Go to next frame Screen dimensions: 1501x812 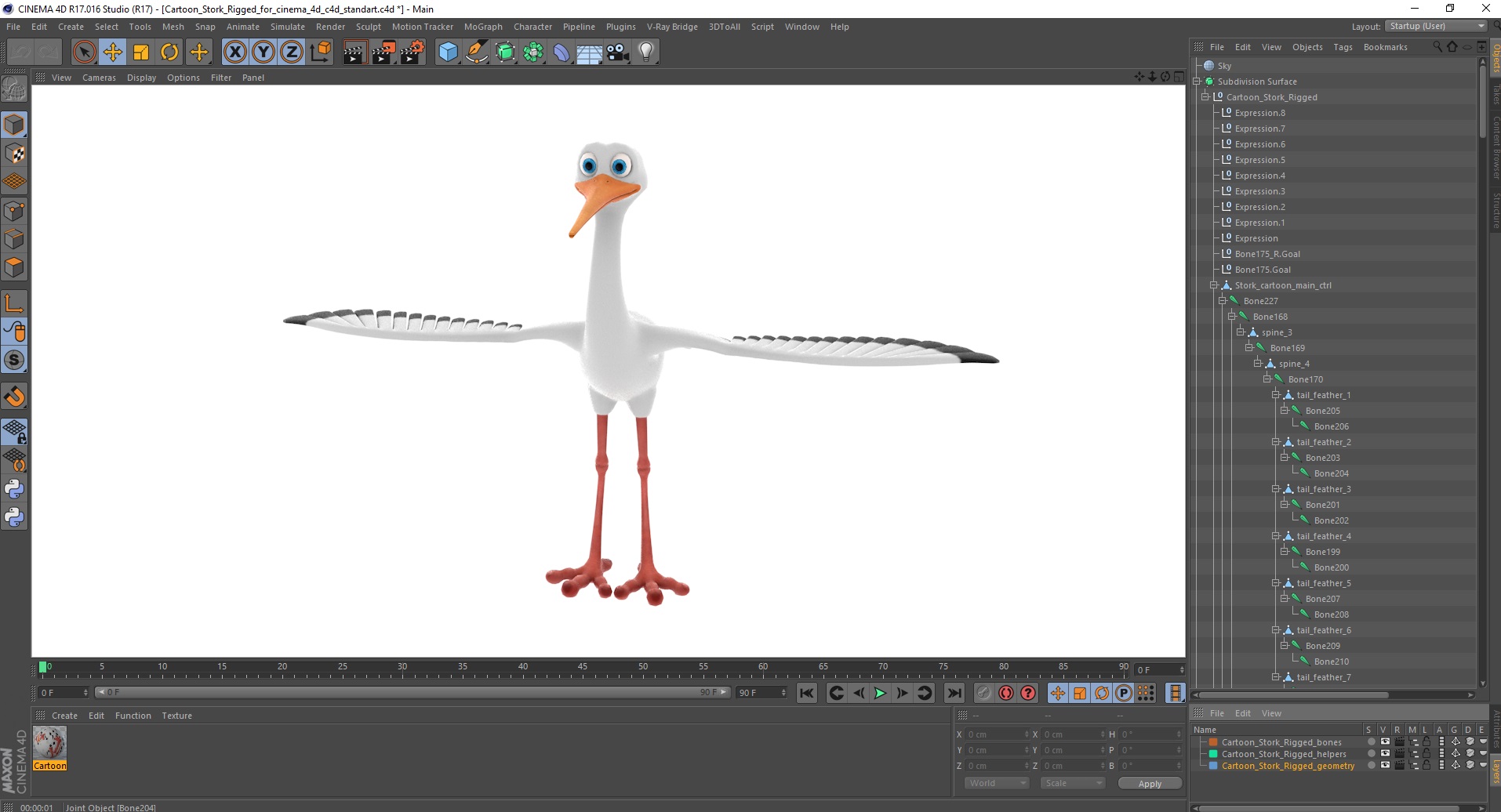(902, 693)
